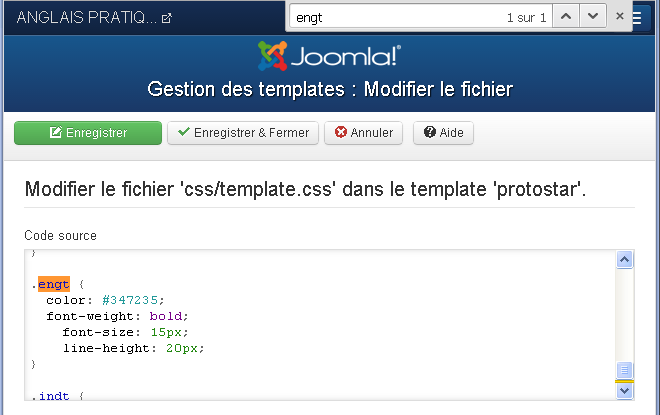The width and height of the screenshot is (660, 415).
Task: Click the highlighted 'engt' selector in code
Action: [x=54, y=284]
